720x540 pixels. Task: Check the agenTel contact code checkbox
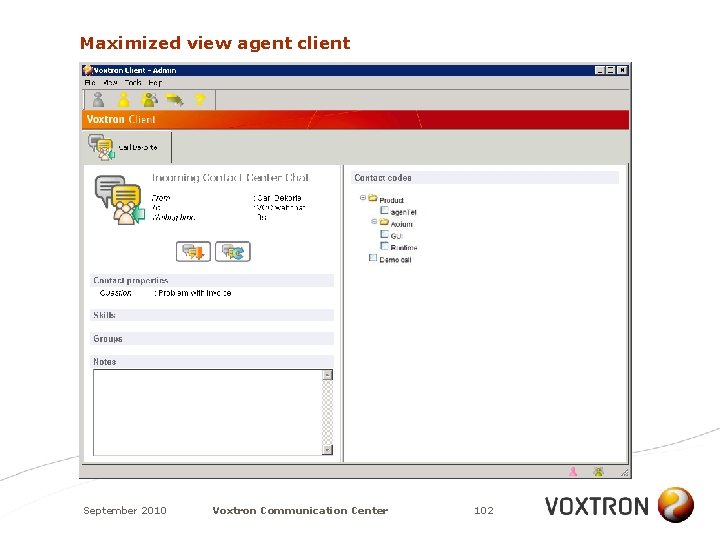(385, 210)
